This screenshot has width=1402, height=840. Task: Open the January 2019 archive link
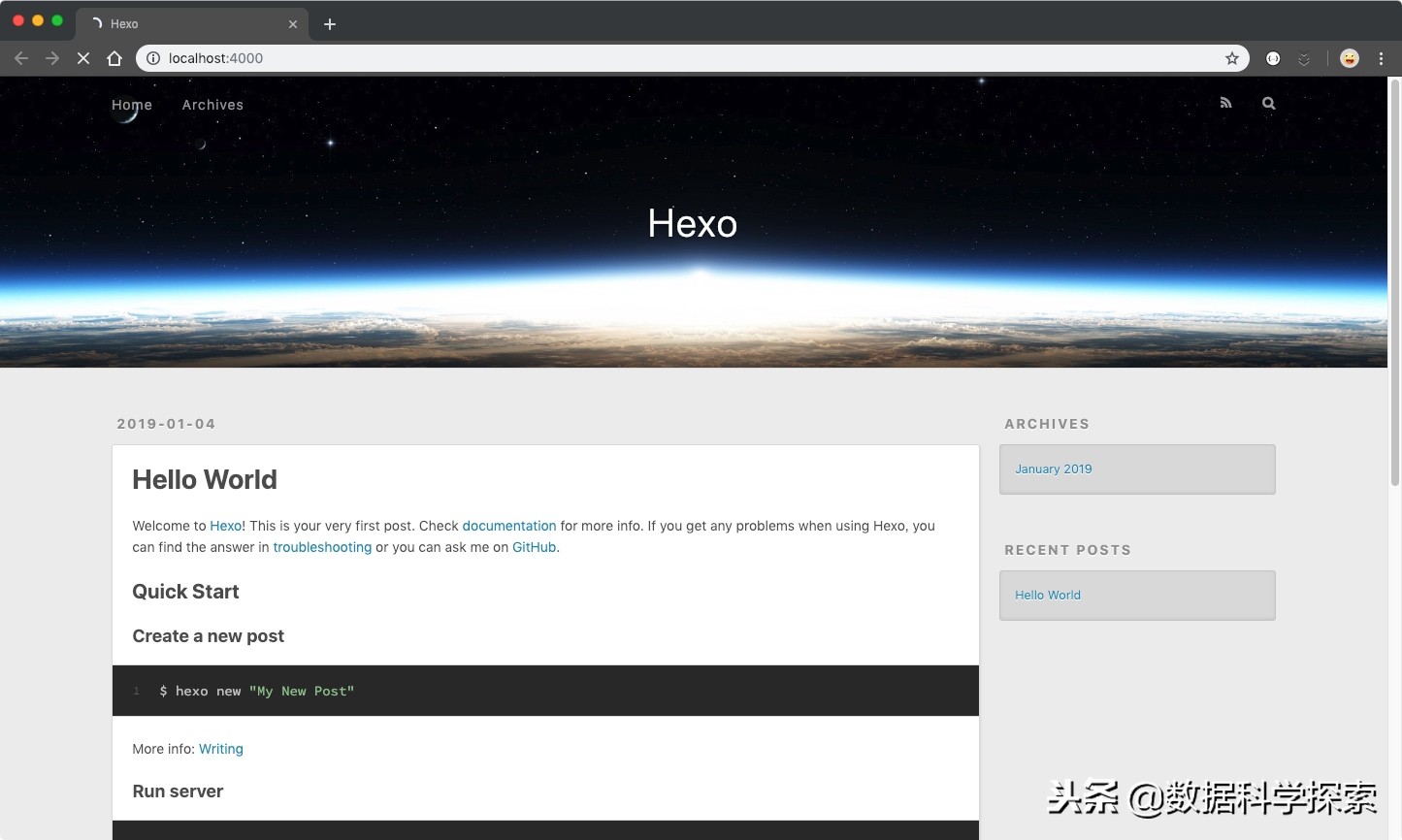(1054, 468)
